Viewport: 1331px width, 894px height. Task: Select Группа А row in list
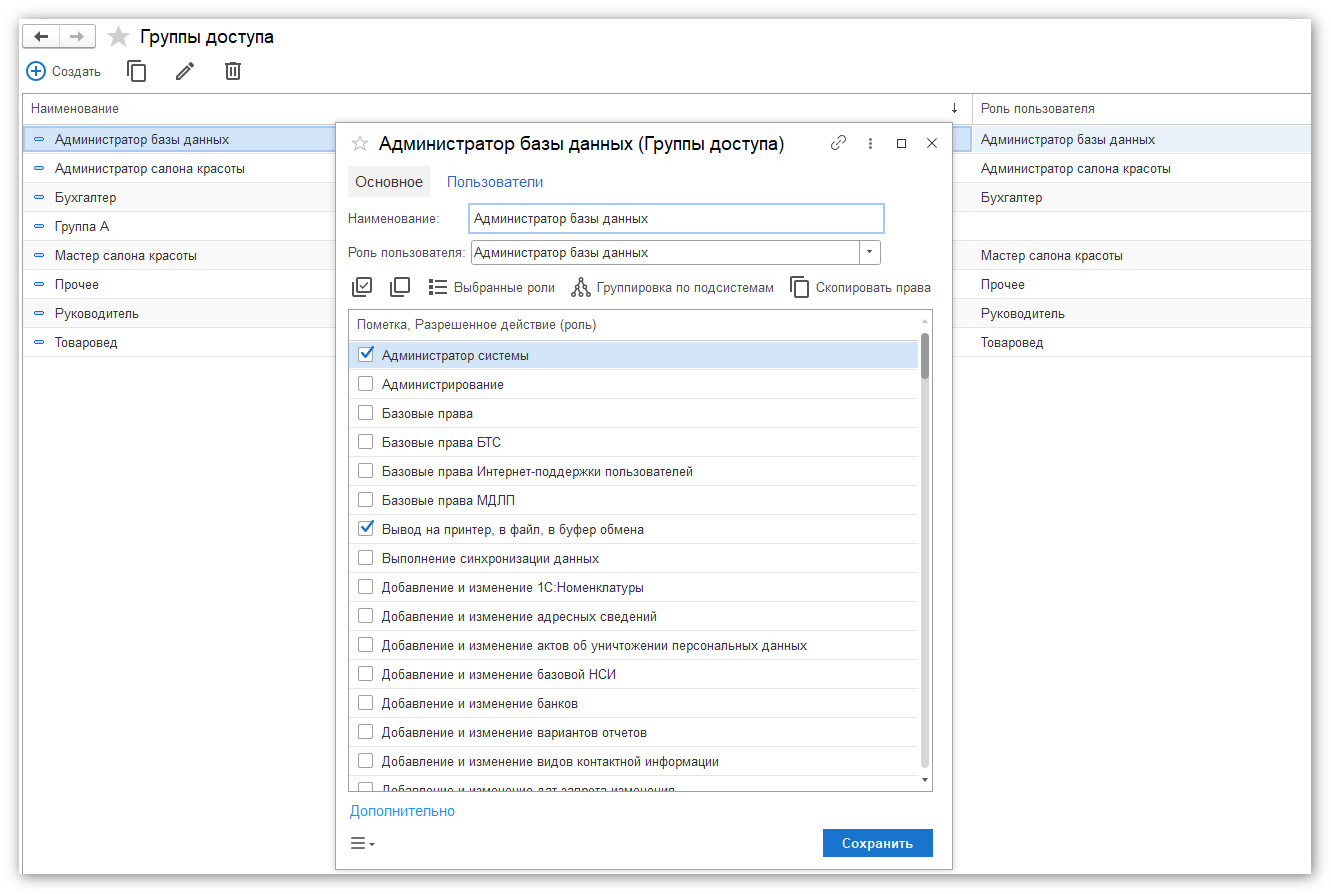click(x=179, y=227)
